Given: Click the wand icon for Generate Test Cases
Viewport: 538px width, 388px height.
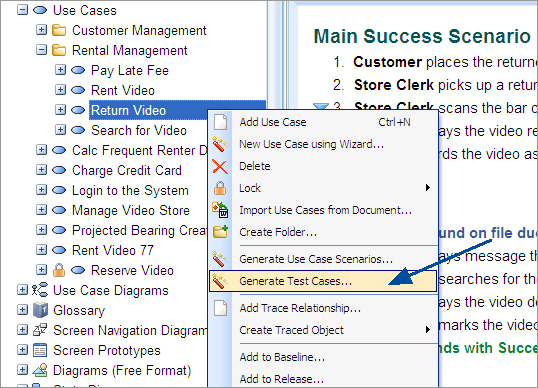Looking at the screenshot, I should click(220, 281).
